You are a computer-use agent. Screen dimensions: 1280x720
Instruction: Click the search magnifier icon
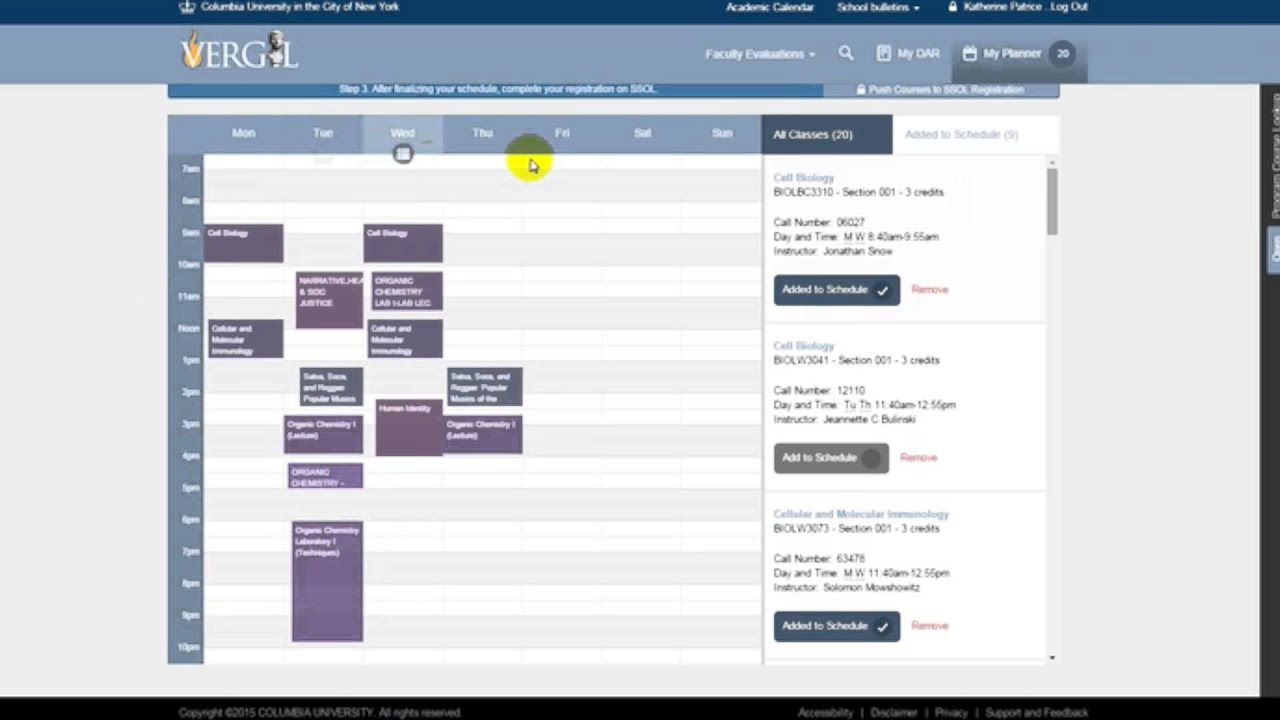pyautogui.click(x=846, y=54)
